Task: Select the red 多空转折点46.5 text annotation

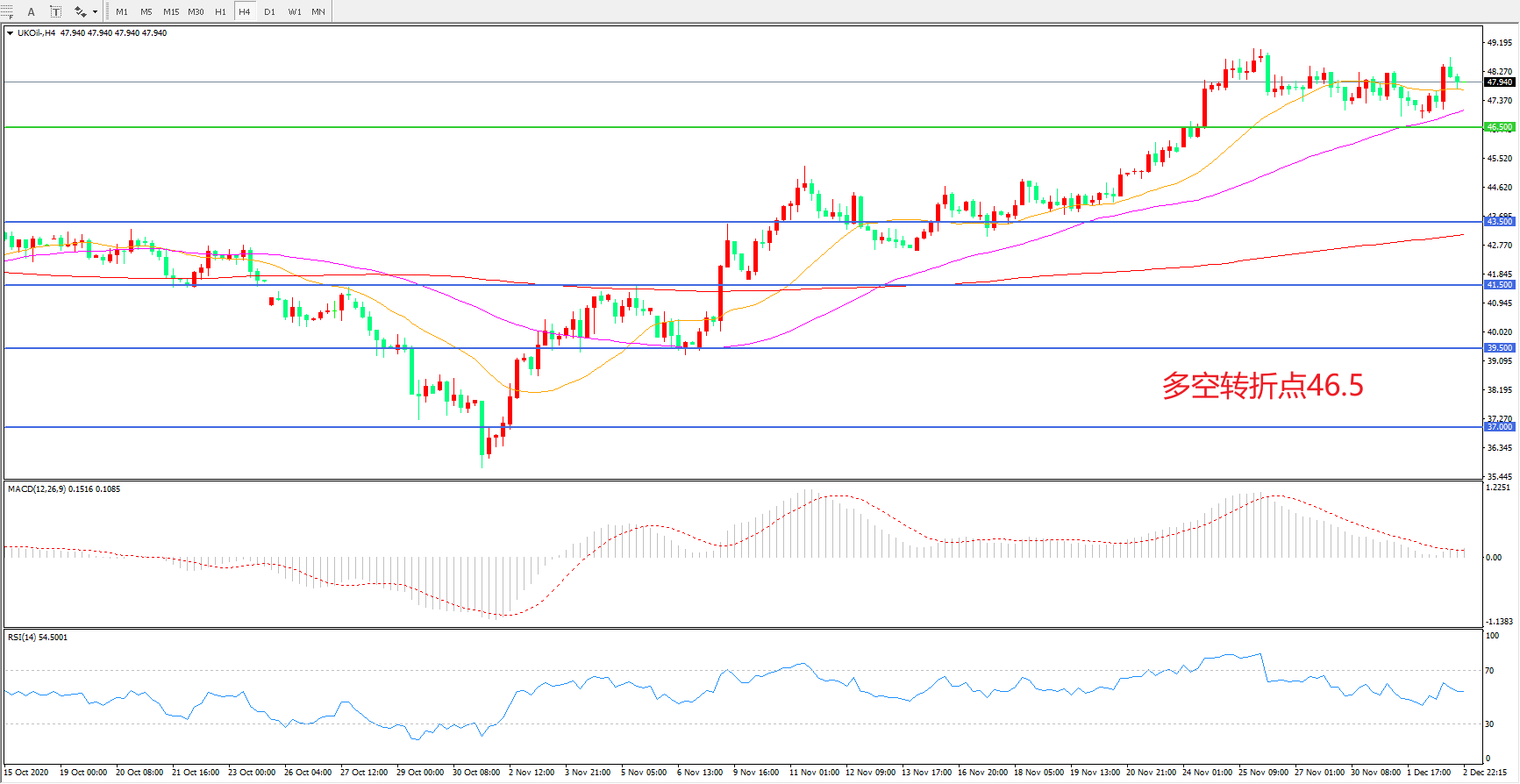Action: pyautogui.click(x=1262, y=386)
